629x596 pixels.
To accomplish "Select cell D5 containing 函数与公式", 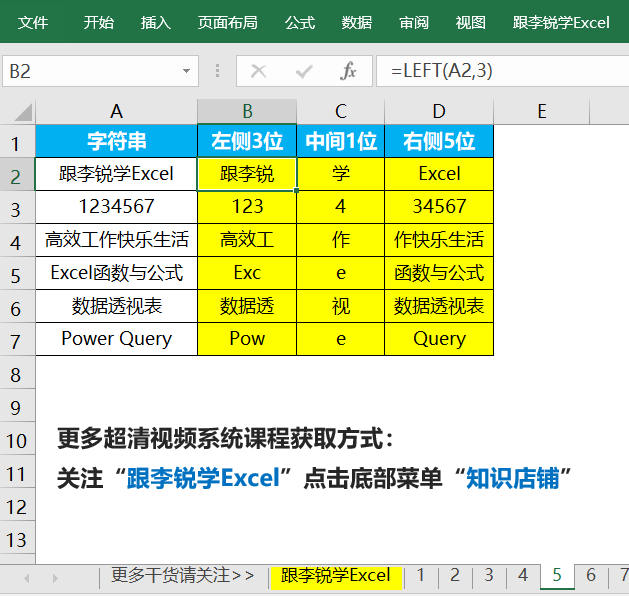I will pos(439,273).
